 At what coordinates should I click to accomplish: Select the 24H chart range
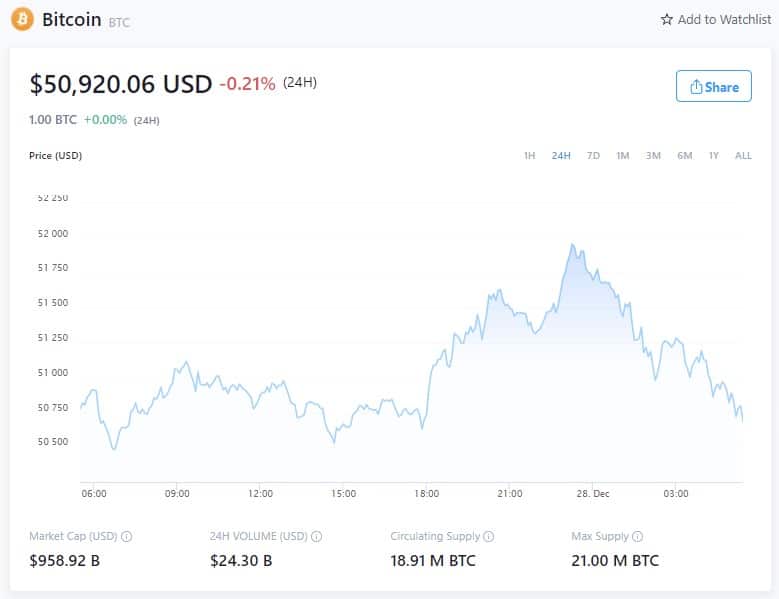561,155
